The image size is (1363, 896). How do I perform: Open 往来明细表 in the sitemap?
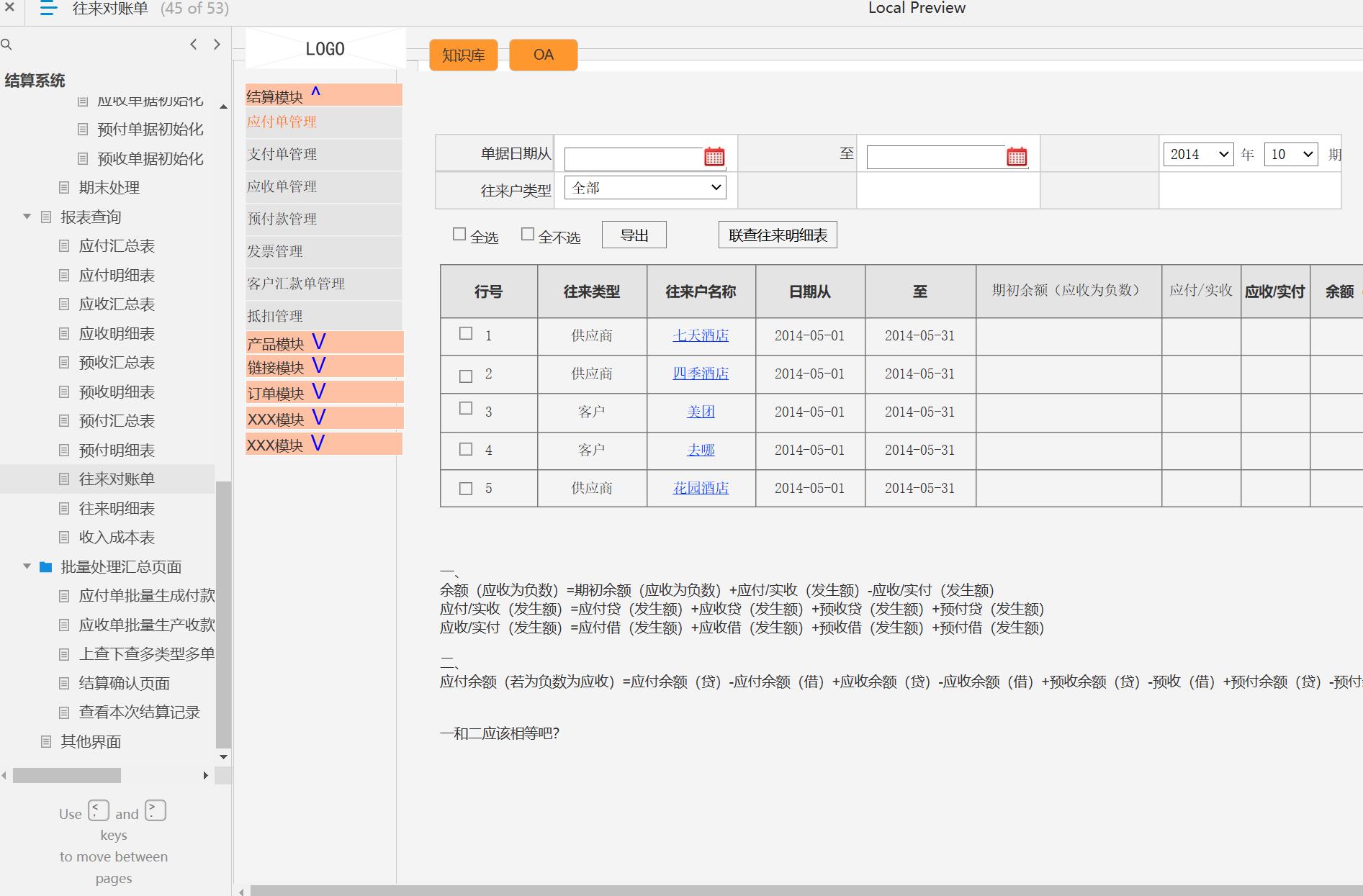tap(117, 509)
